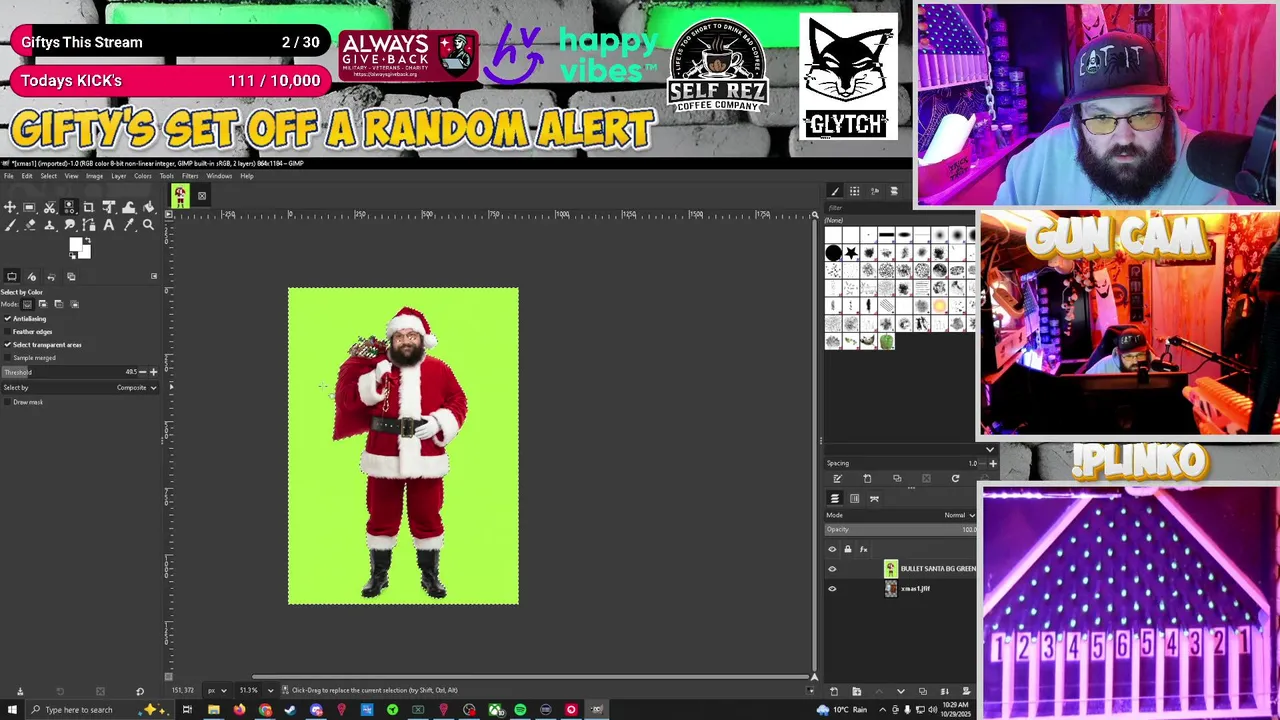Select the Clone stamp tool
Screen dimensions: 1280x720
click(x=49, y=225)
